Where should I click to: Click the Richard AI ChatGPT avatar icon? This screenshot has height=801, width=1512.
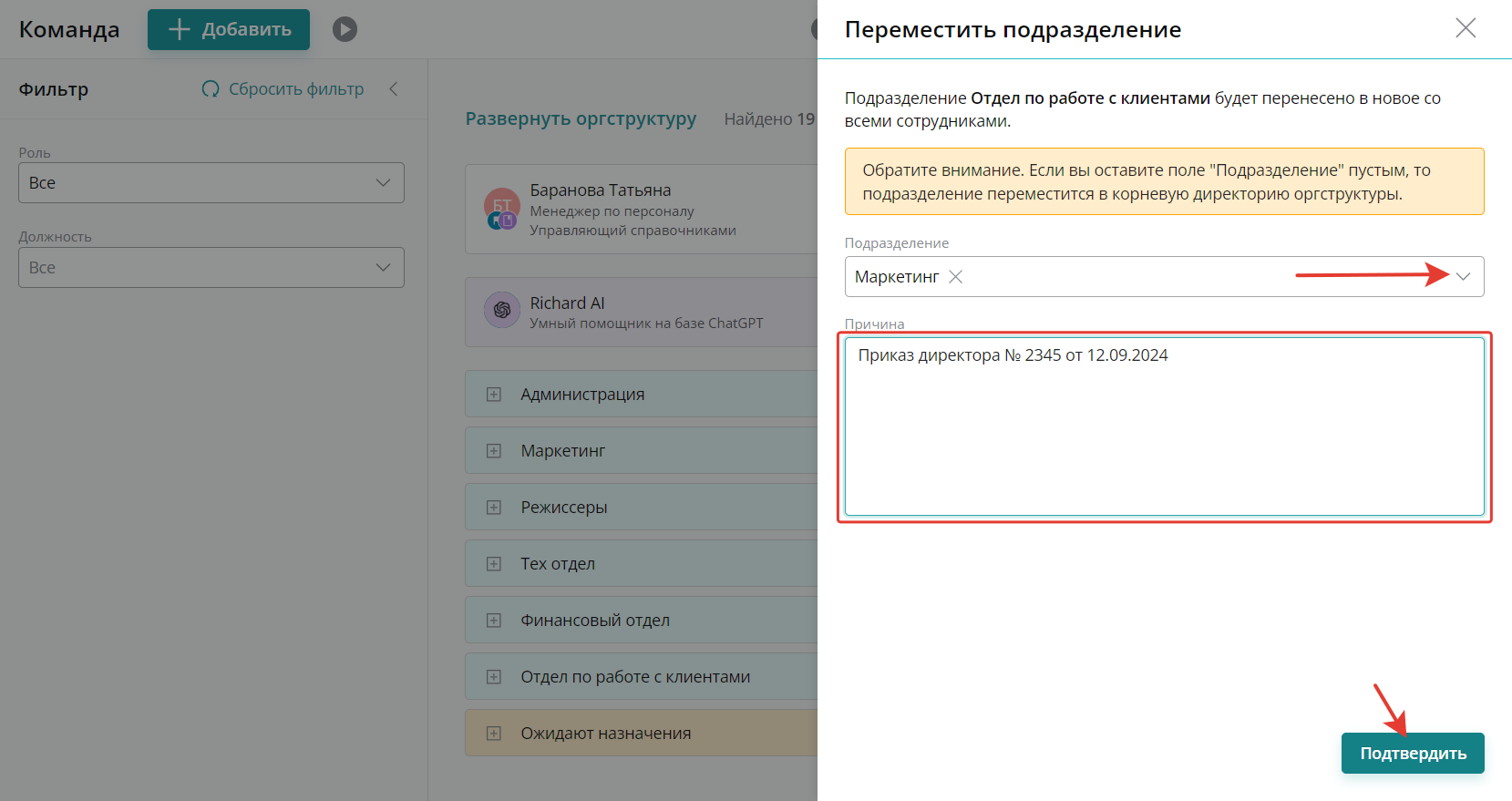(502, 311)
